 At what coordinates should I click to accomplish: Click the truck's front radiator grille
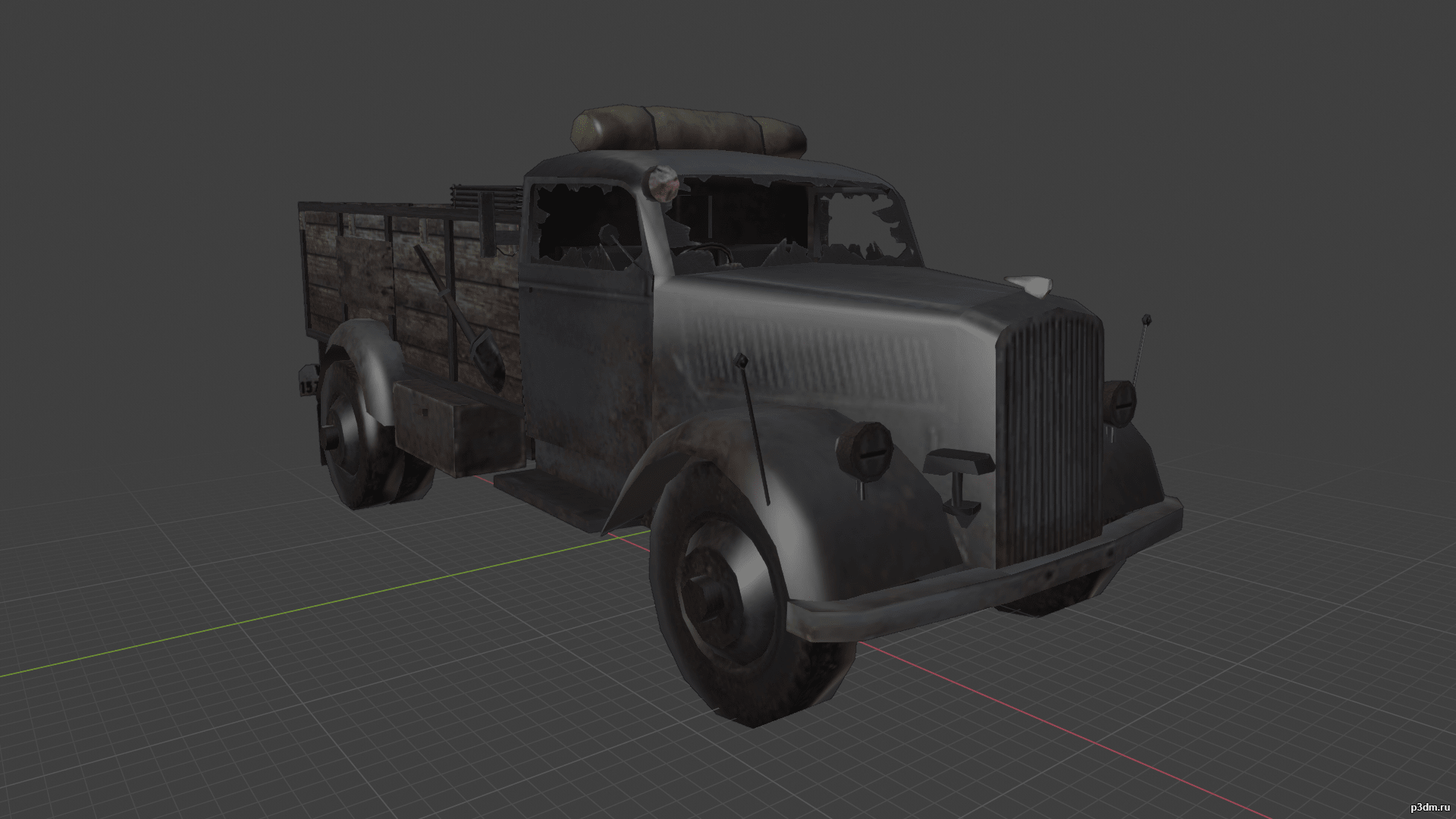[x=1050, y=437]
